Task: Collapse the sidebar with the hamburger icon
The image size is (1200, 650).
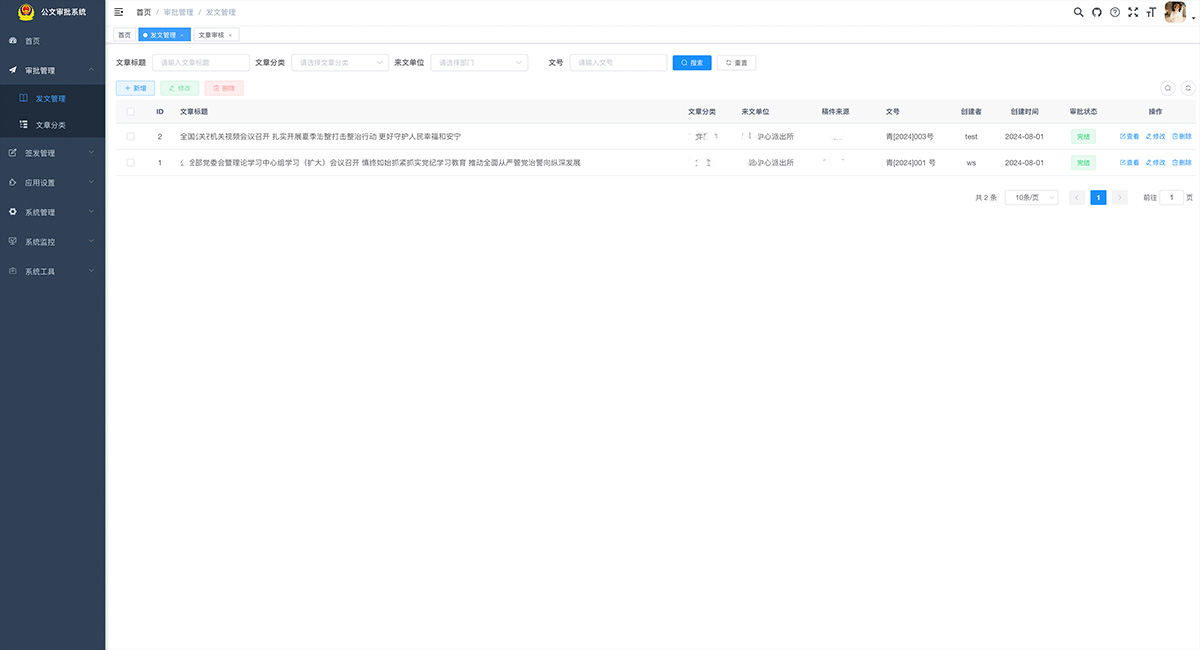Action: (x=119, y=12)
